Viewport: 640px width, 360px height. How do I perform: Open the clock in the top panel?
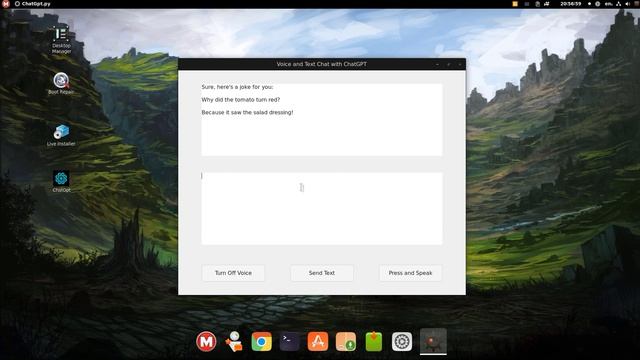tap(571, 4)
